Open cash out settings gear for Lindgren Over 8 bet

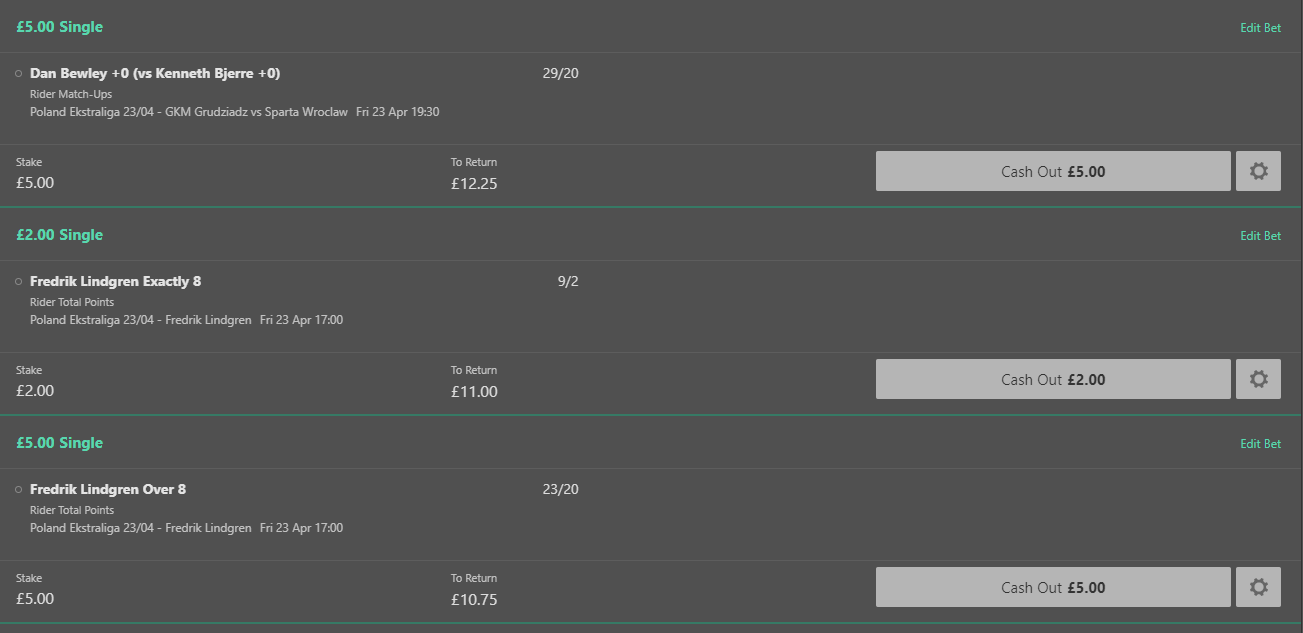[x=1258, y=587]
